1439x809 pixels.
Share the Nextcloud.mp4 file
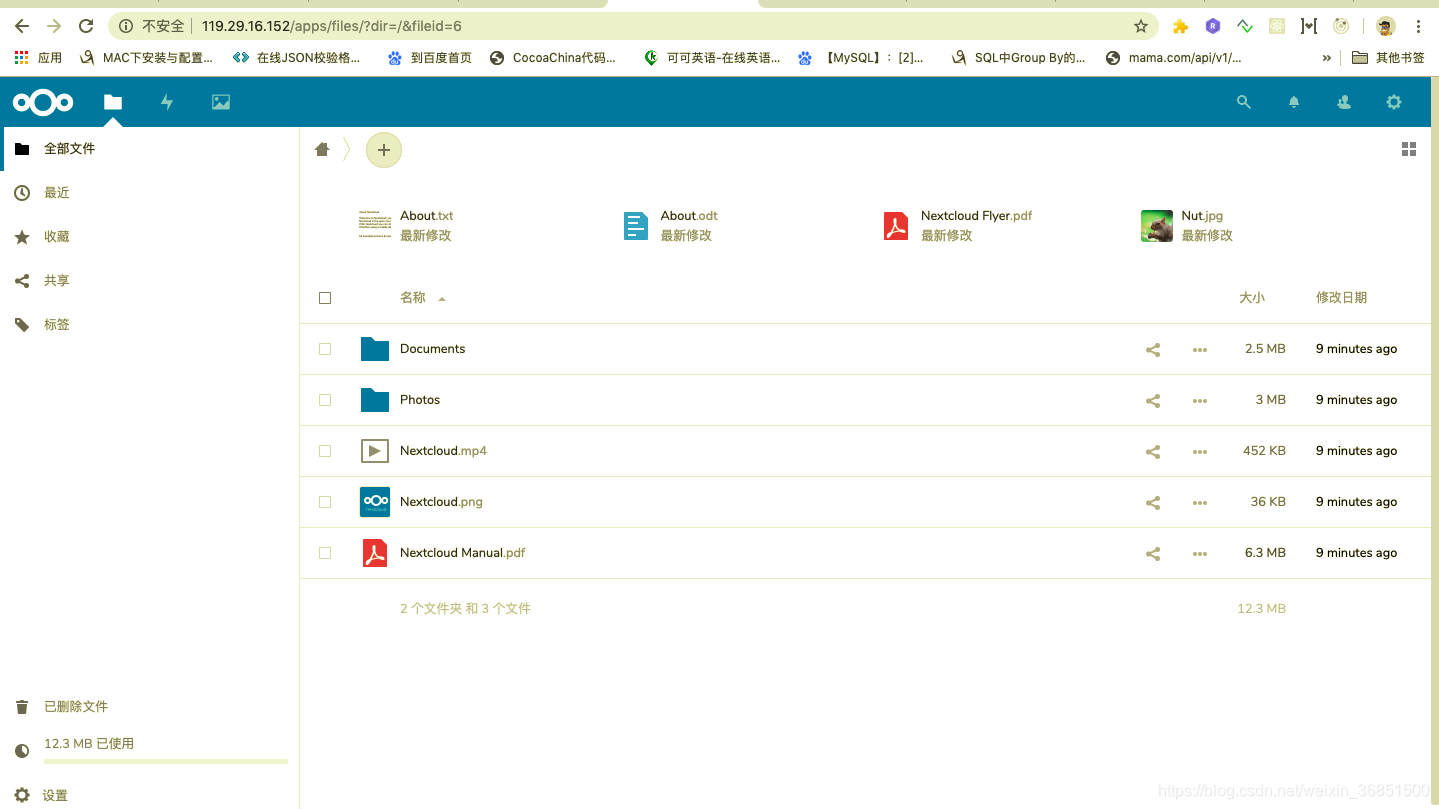[1153, 452]
